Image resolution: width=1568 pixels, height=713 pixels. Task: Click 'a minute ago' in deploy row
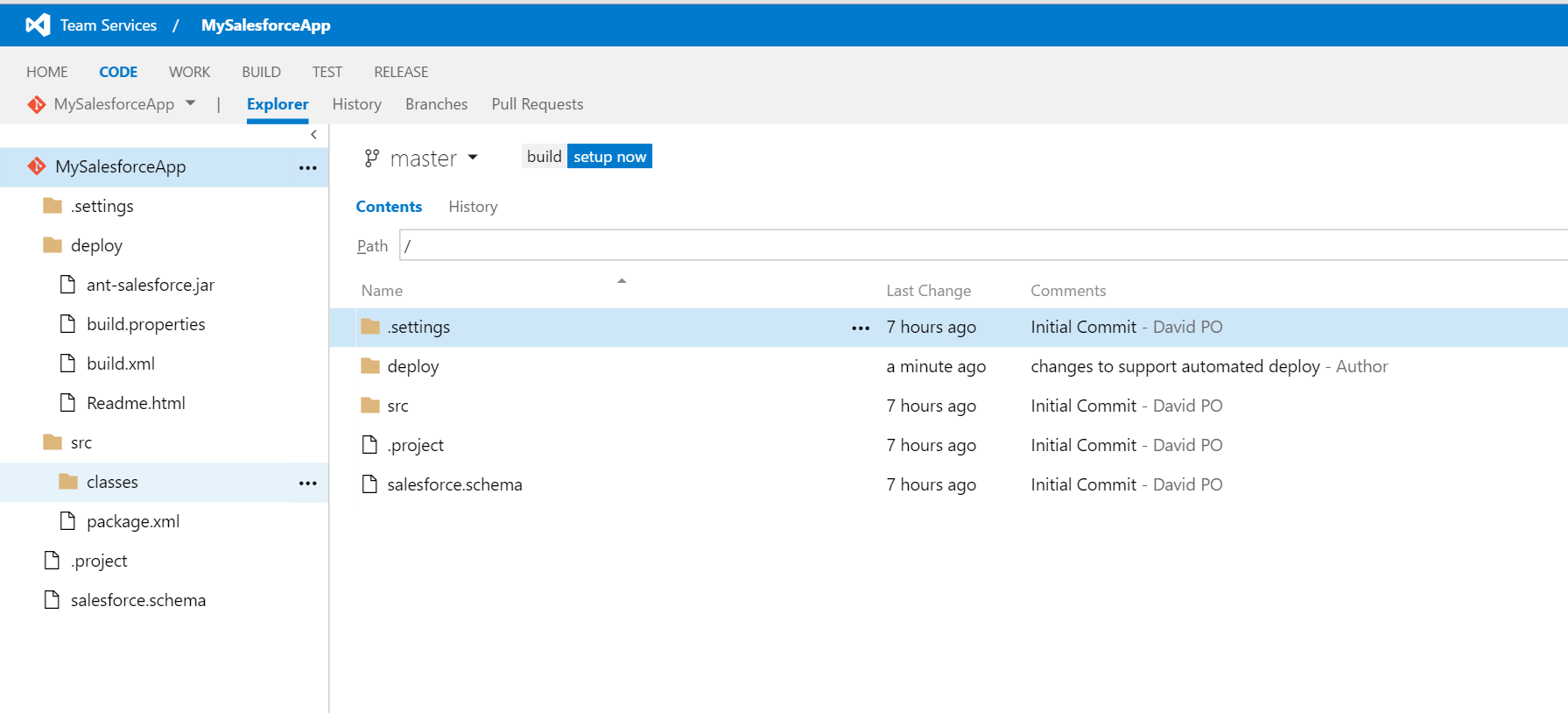tap(936, 367)
